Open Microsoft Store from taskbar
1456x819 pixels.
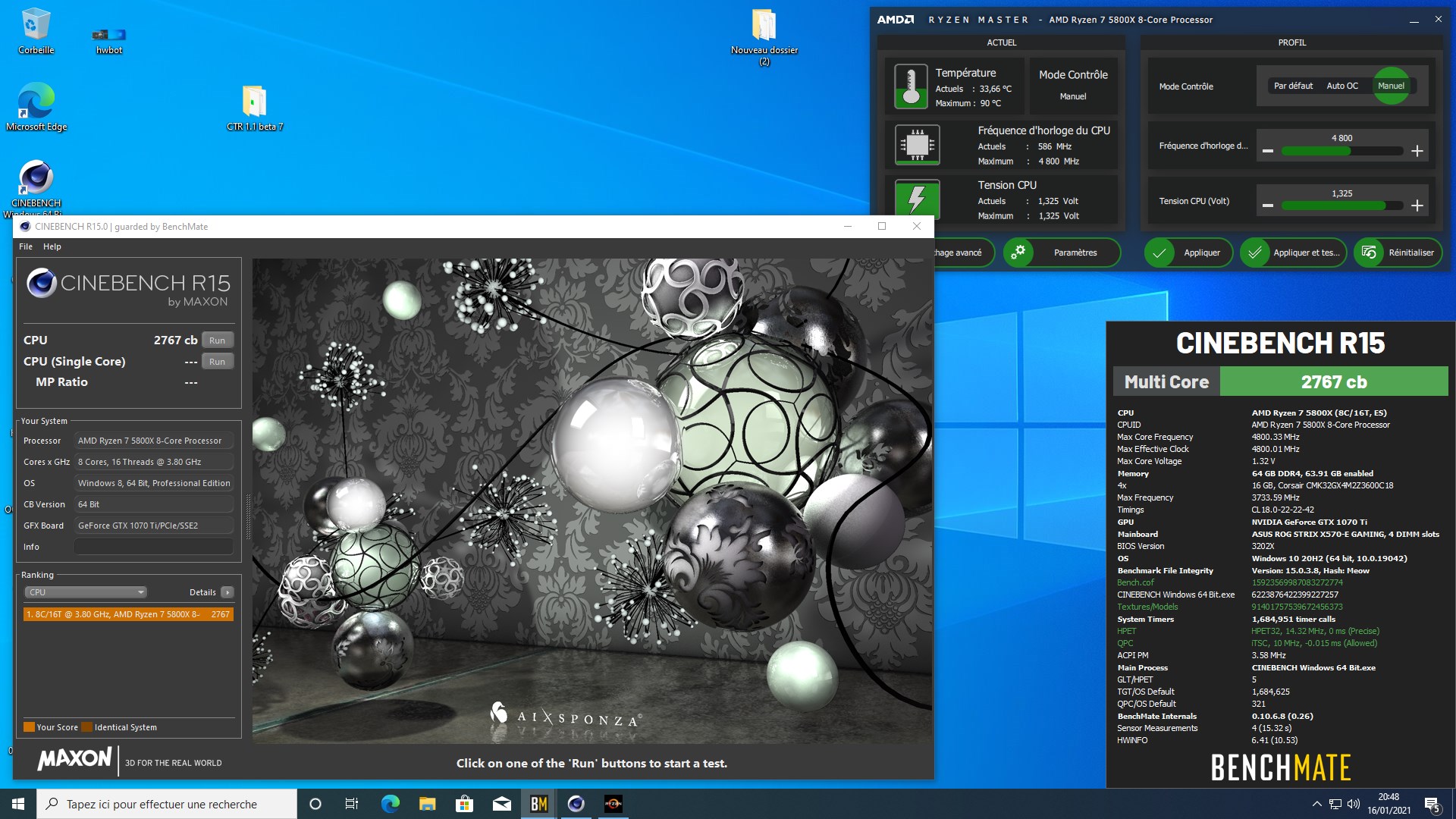(464, 804)
